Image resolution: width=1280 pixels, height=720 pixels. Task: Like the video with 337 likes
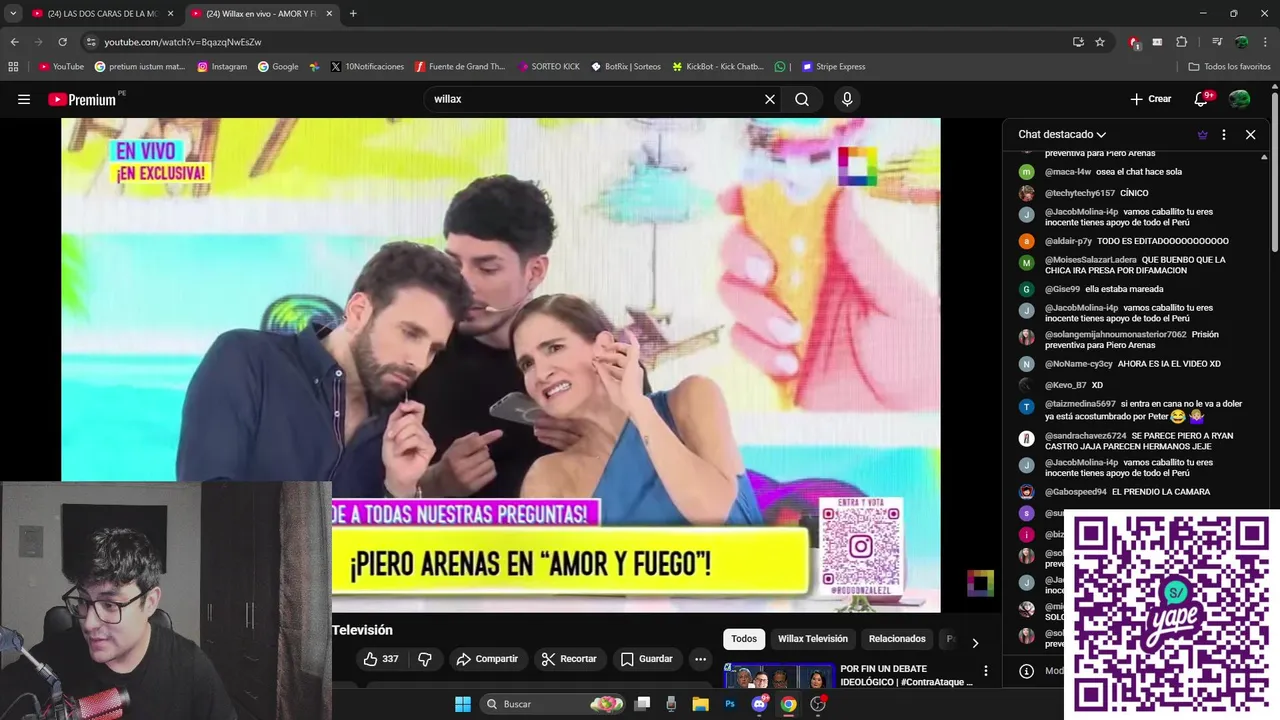click(381, 659)
